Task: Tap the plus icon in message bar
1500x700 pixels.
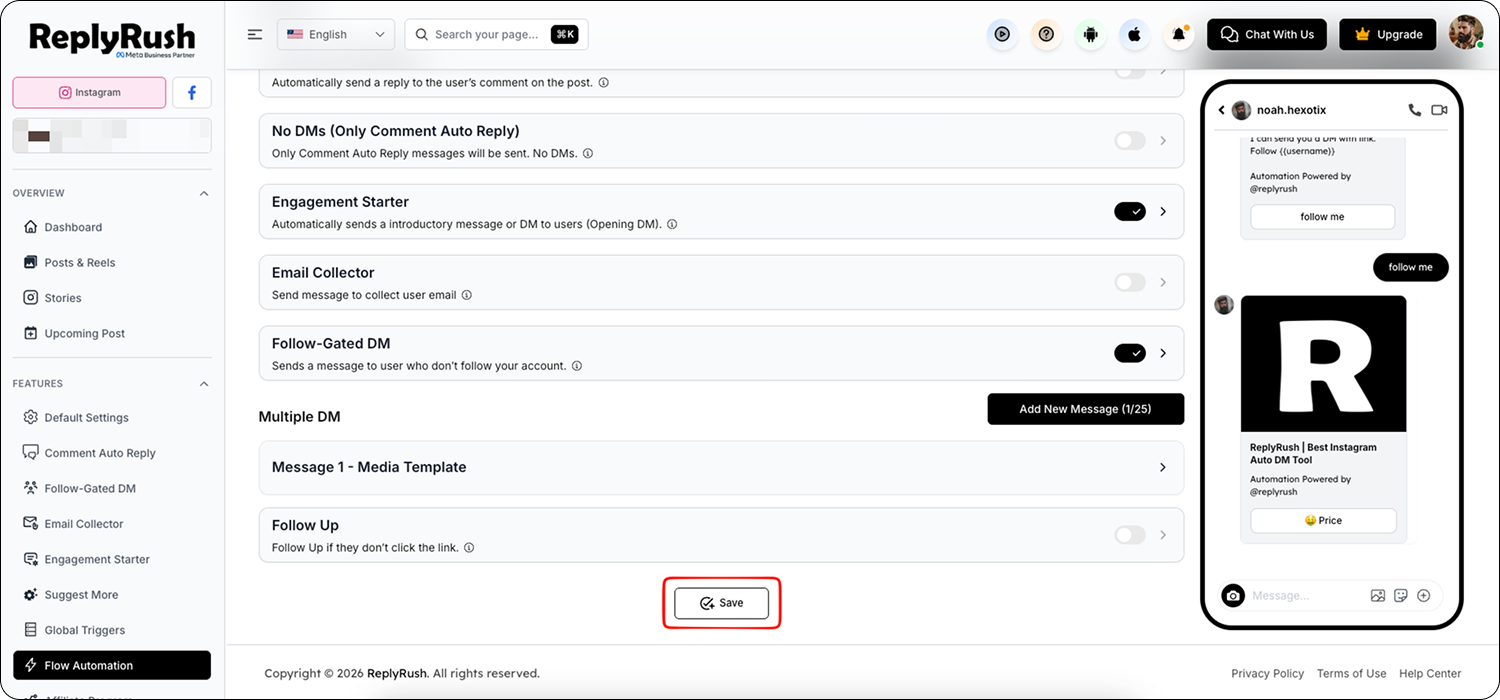Action: tap(1424, 595)
